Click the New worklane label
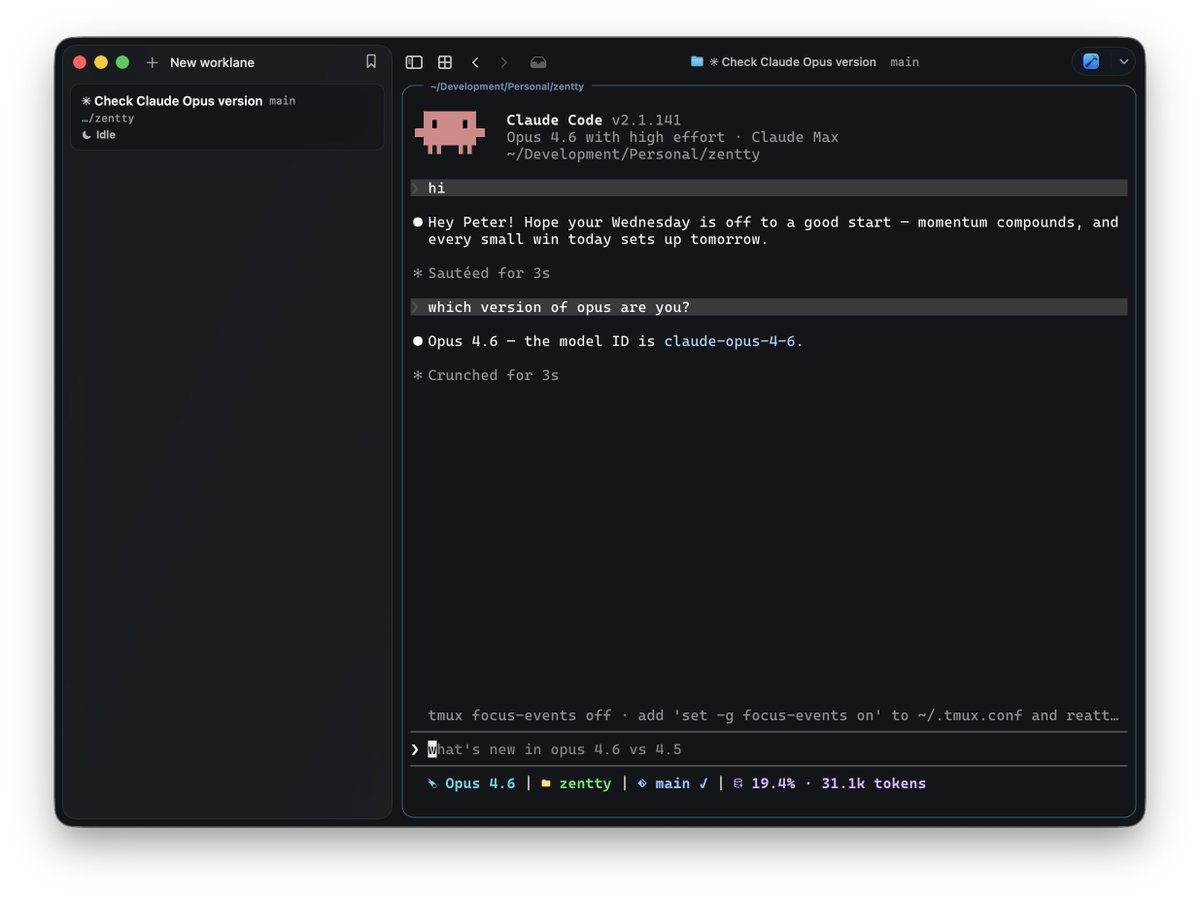1200x899 pixels. tap(212, 62)
